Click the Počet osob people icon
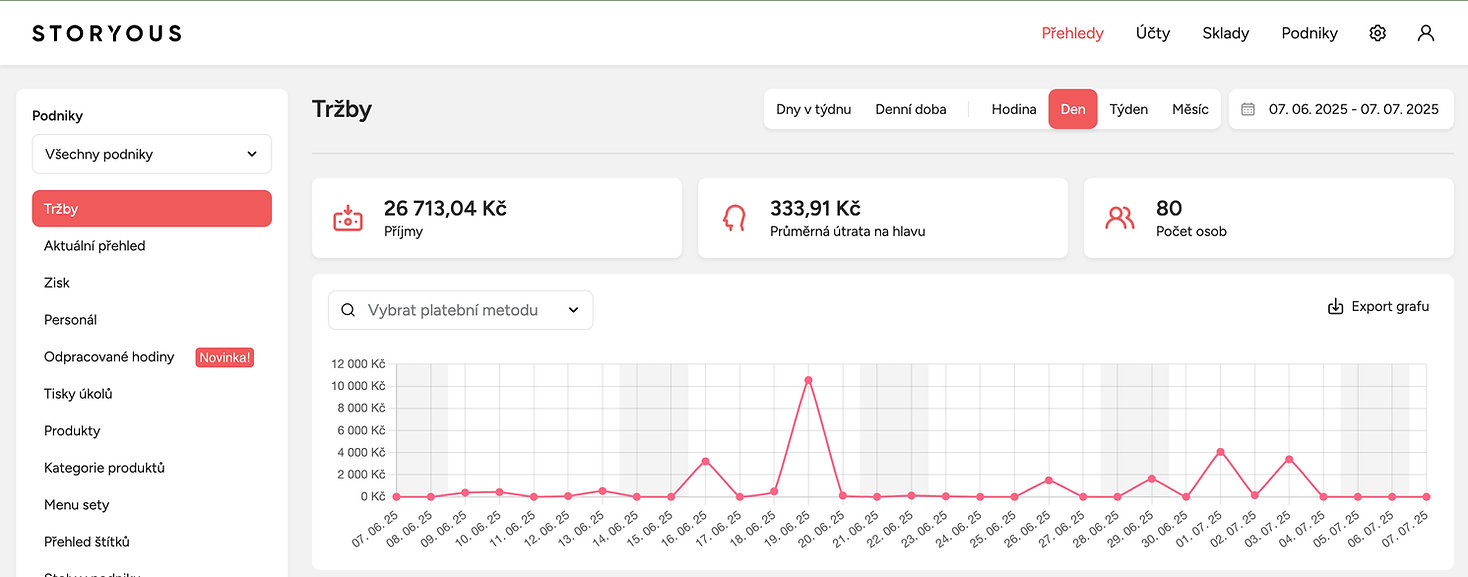Screen dimensions: 1468x577 click(1120, 218)
